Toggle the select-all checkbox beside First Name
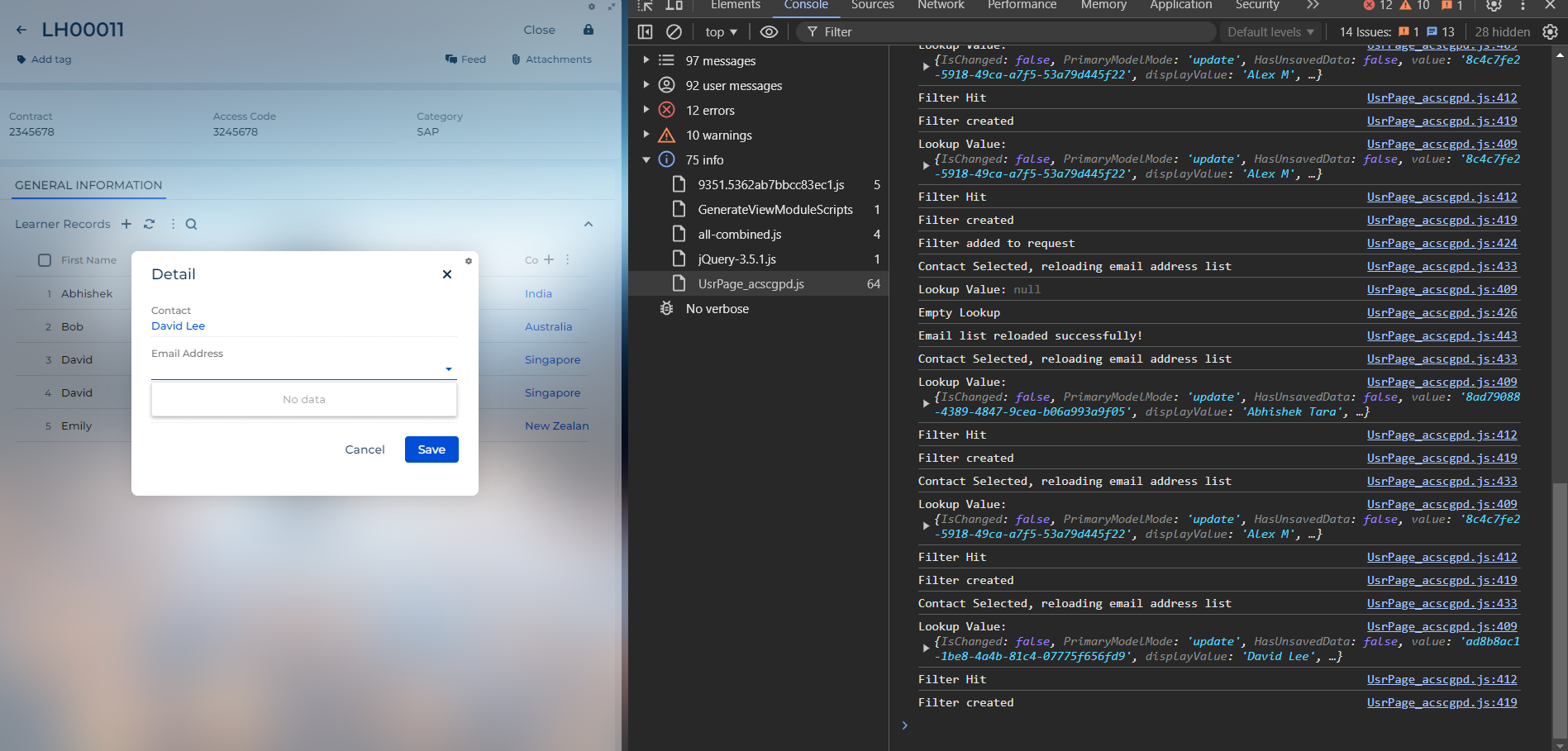Viewport: 1568px width, 751px height. click(x=45, y=260)
